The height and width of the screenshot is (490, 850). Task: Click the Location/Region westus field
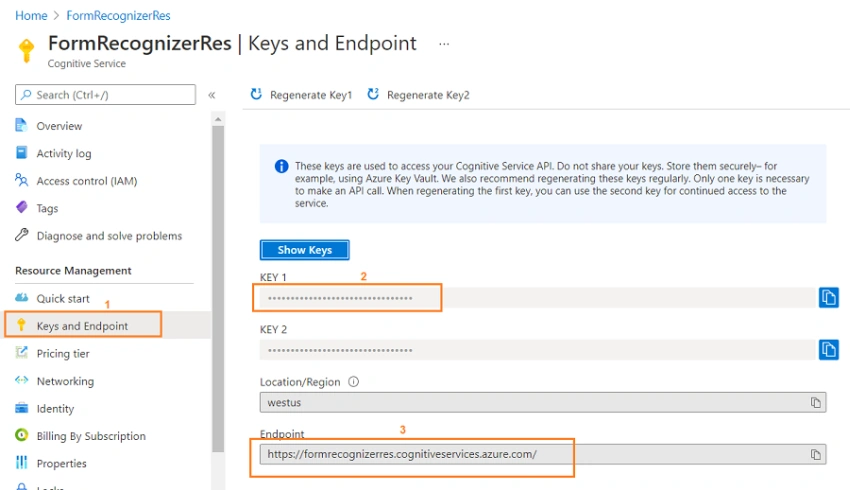[x=543, y=402]
